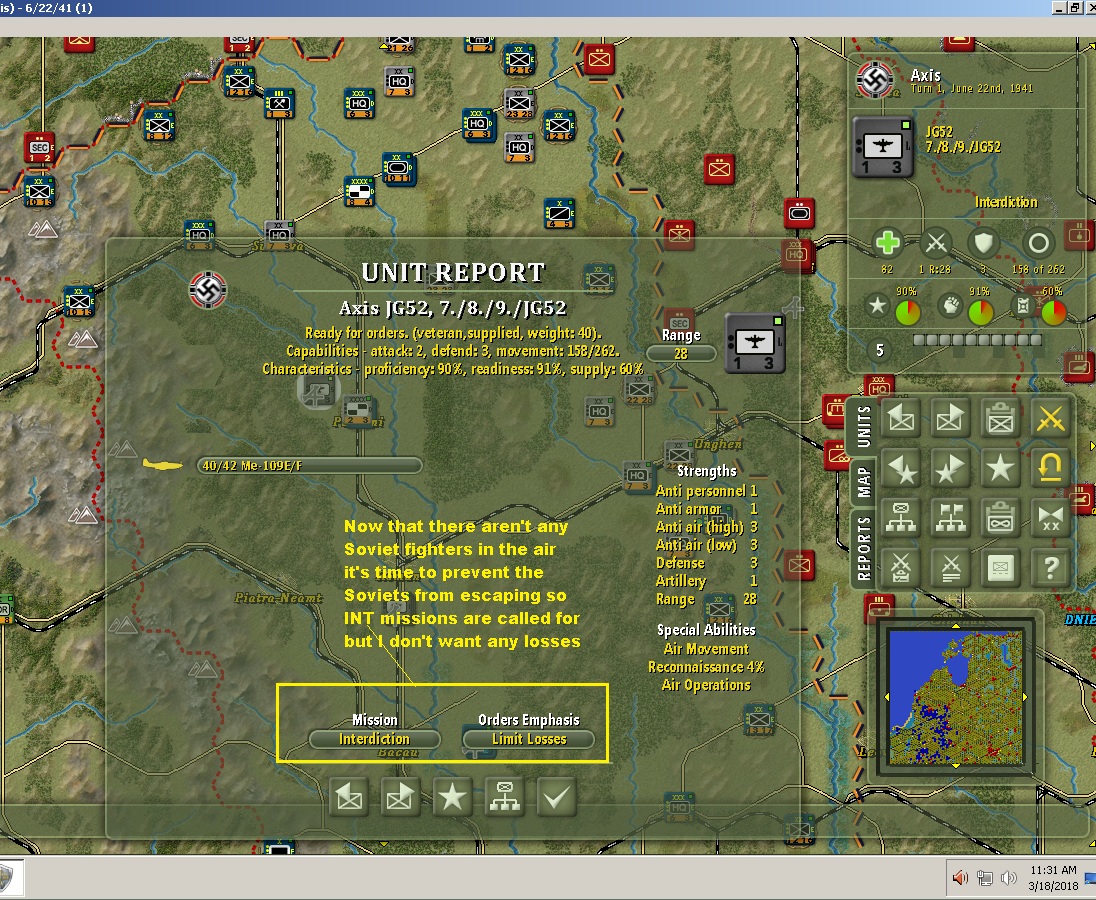Open the infinity clipboard inventory icon
The image size is (1096, 900).
pos(1000,518)
